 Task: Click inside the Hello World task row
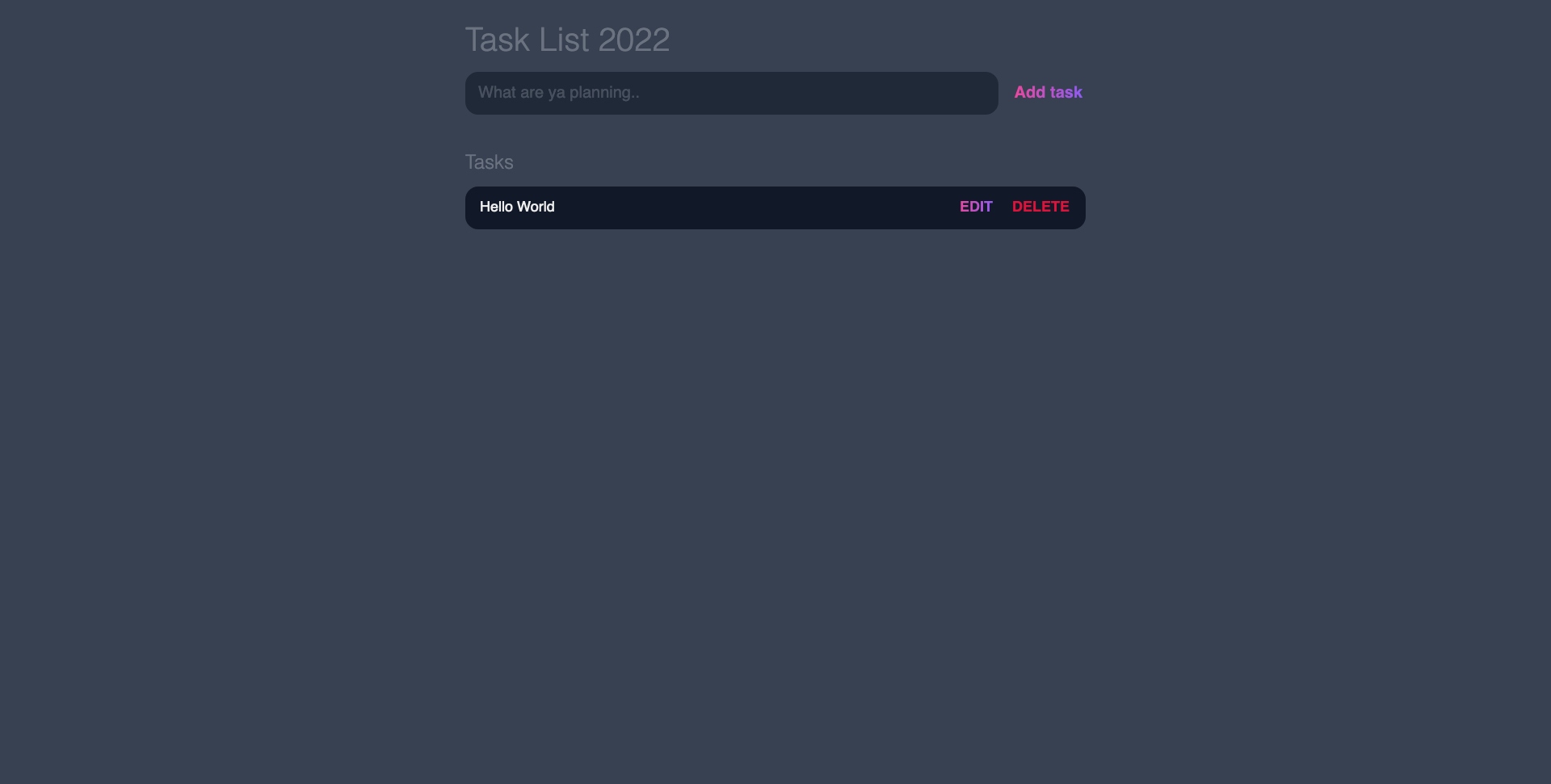(x=727, y=208)
